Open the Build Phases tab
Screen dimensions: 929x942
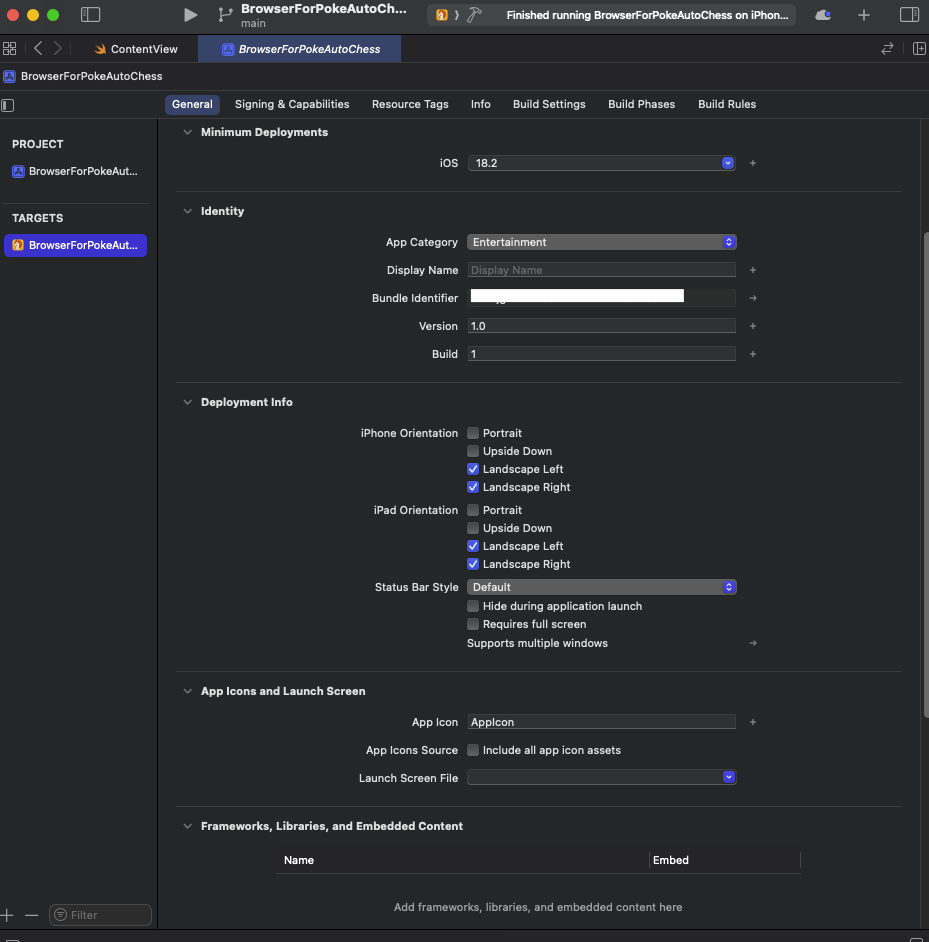642,105
